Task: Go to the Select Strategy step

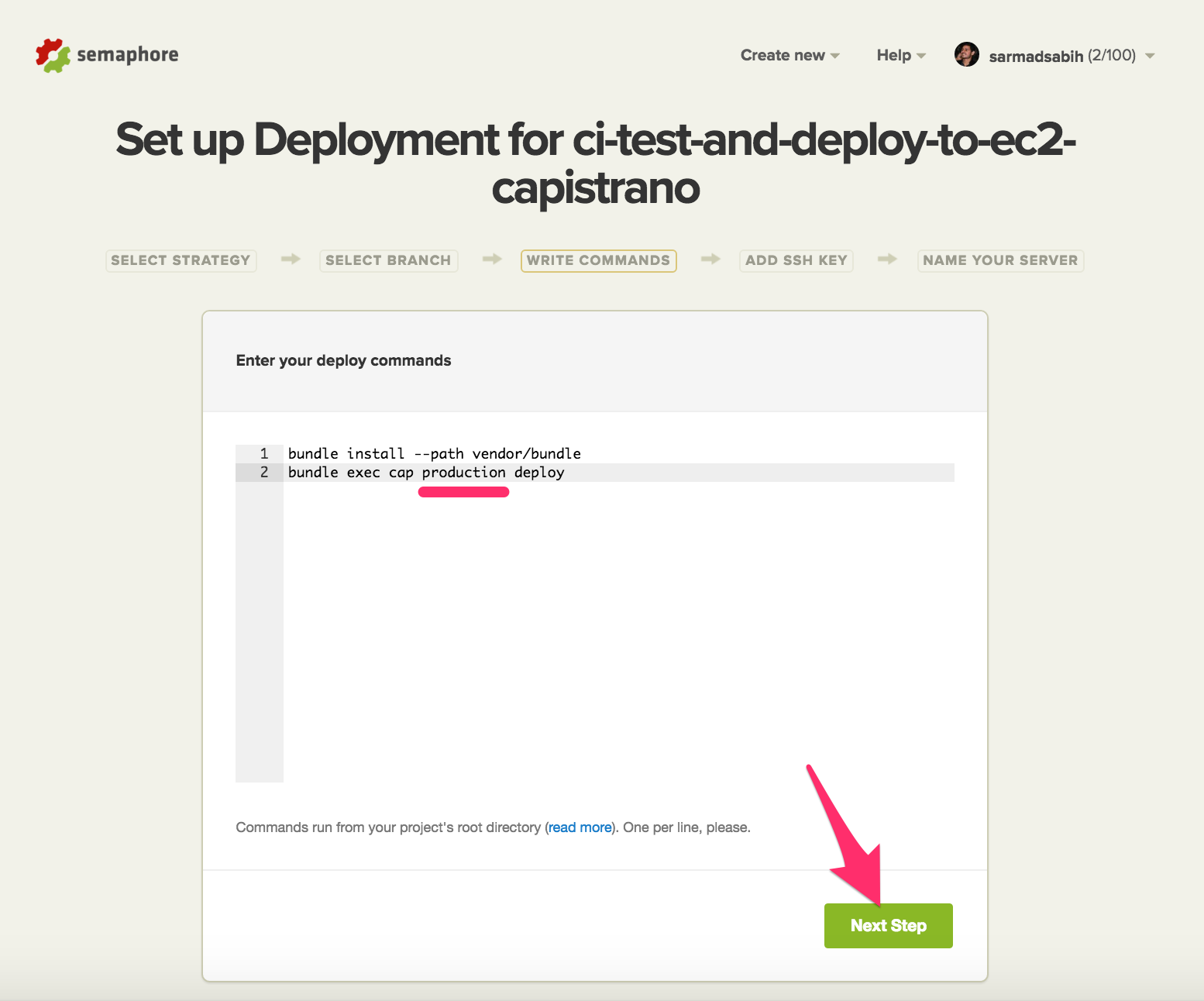Action: click(181, 260)
